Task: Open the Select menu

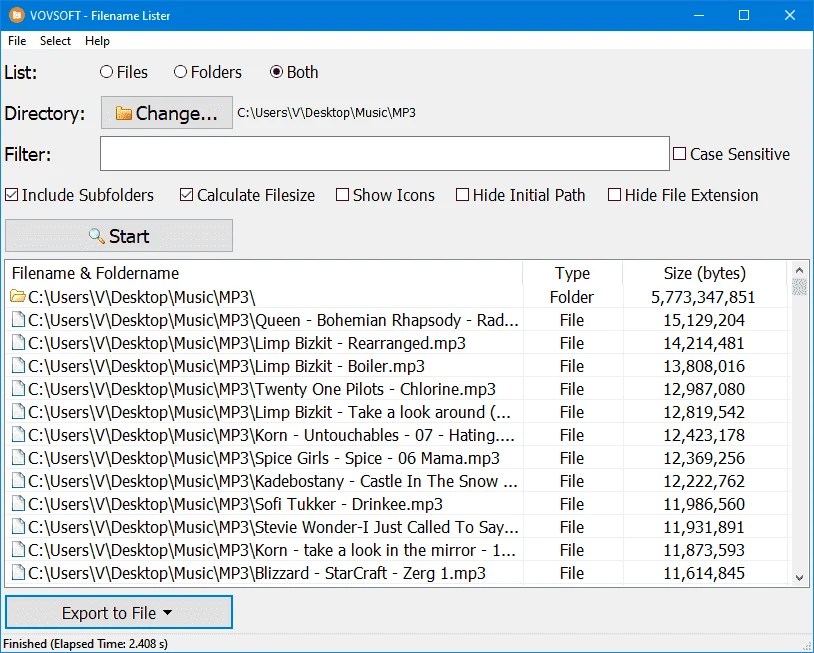Action: pos(55,40)
